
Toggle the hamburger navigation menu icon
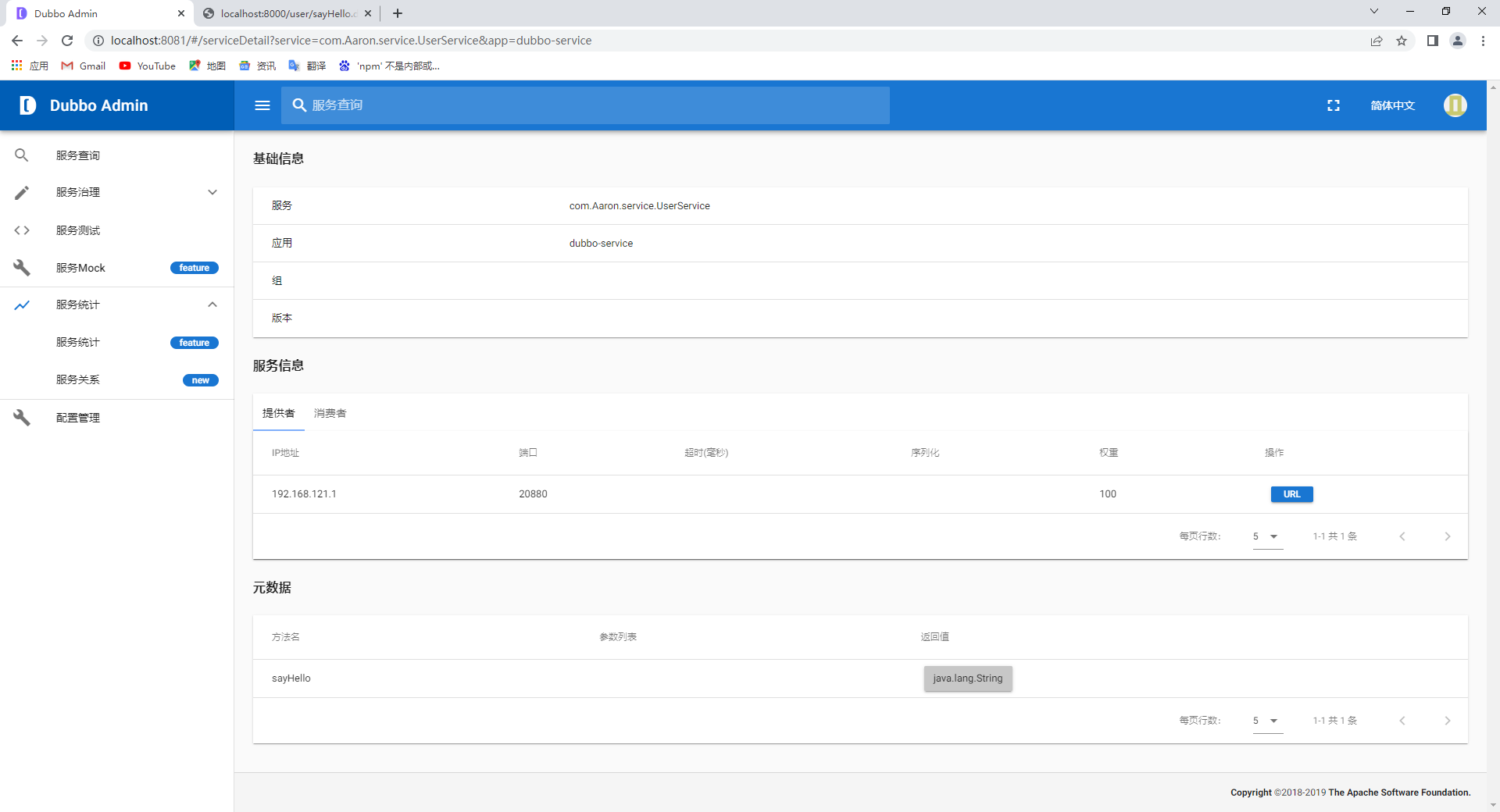(x=262, y=105)
